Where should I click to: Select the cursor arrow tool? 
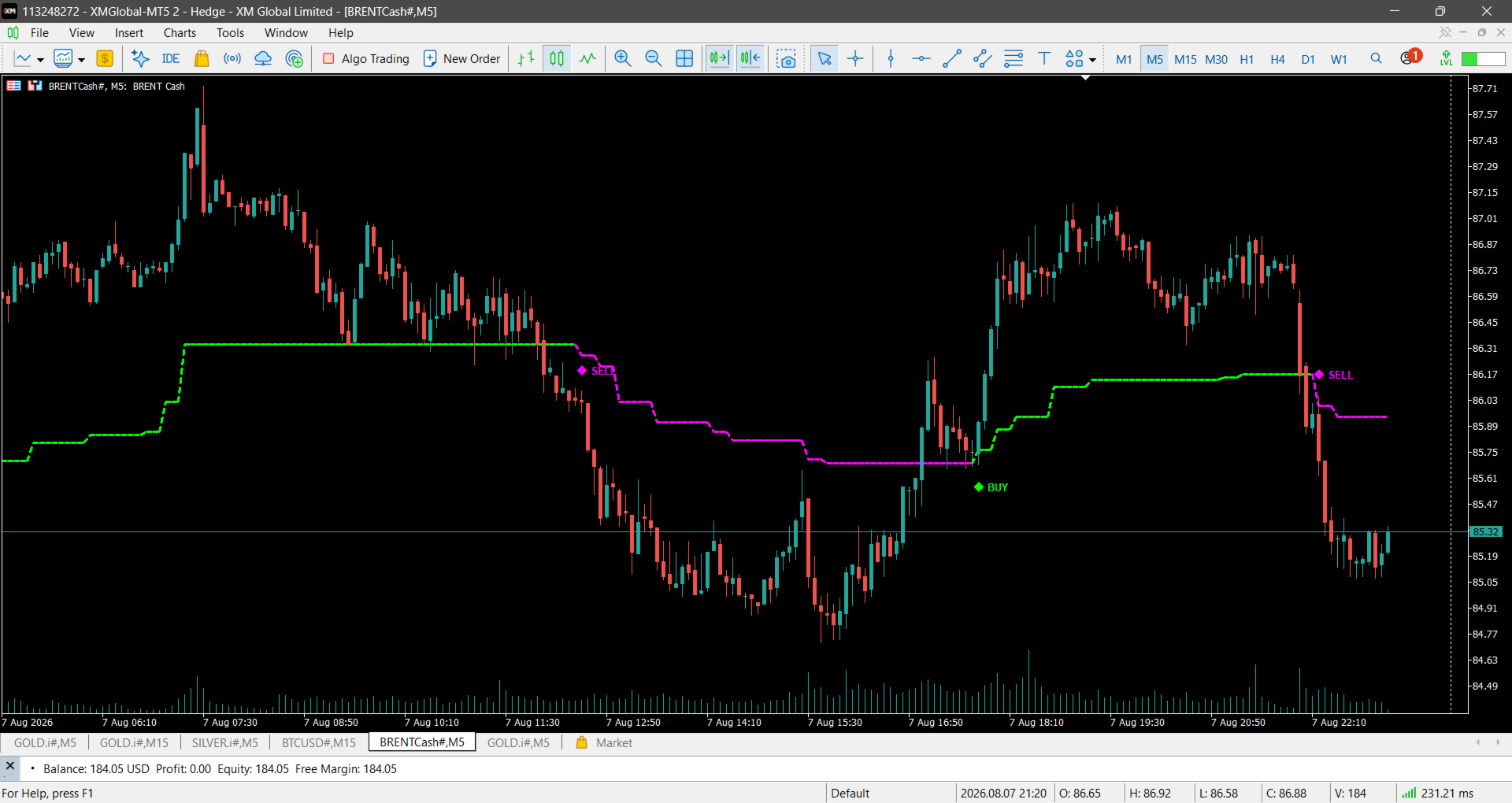(825, 59)
